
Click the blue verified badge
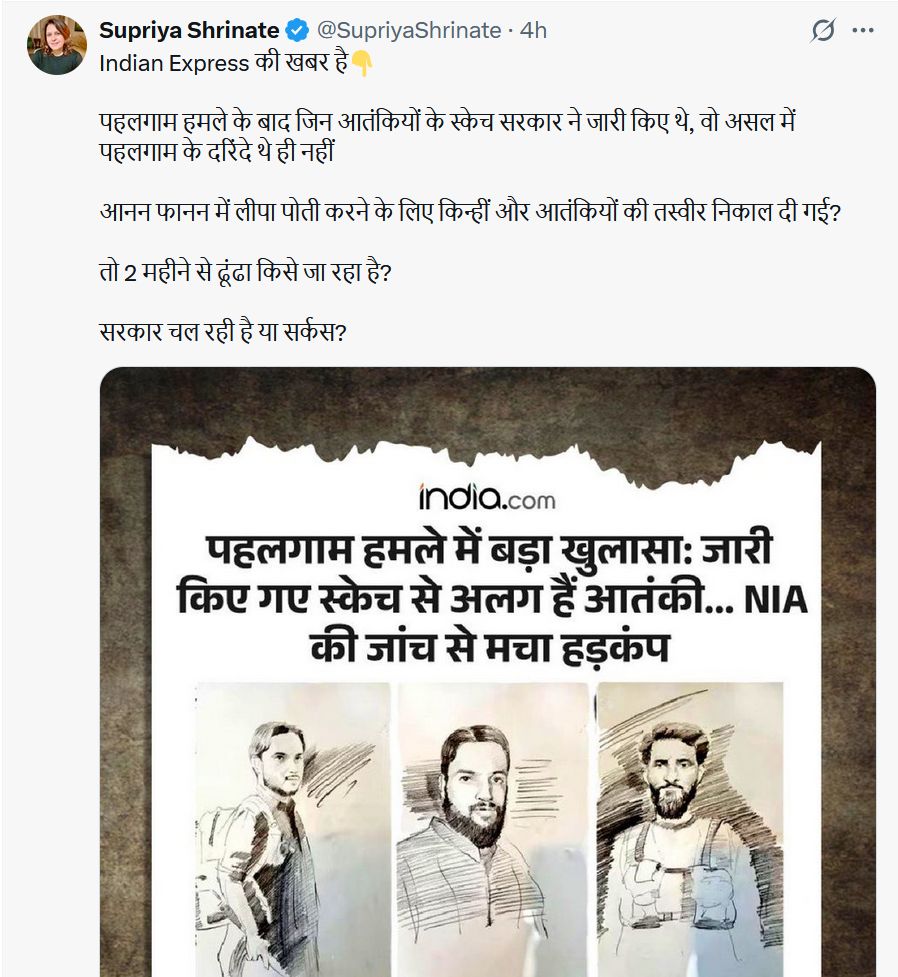click(297, 31)
